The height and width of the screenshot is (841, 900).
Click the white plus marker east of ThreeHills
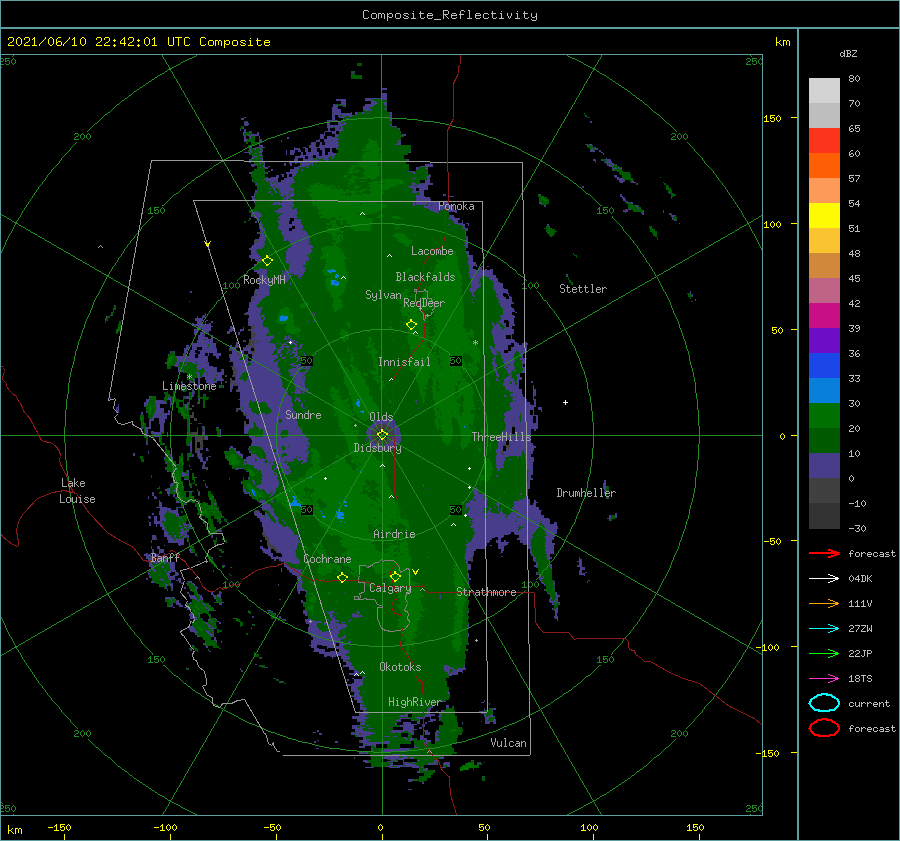pyautogui.click(x=565, y=402)
